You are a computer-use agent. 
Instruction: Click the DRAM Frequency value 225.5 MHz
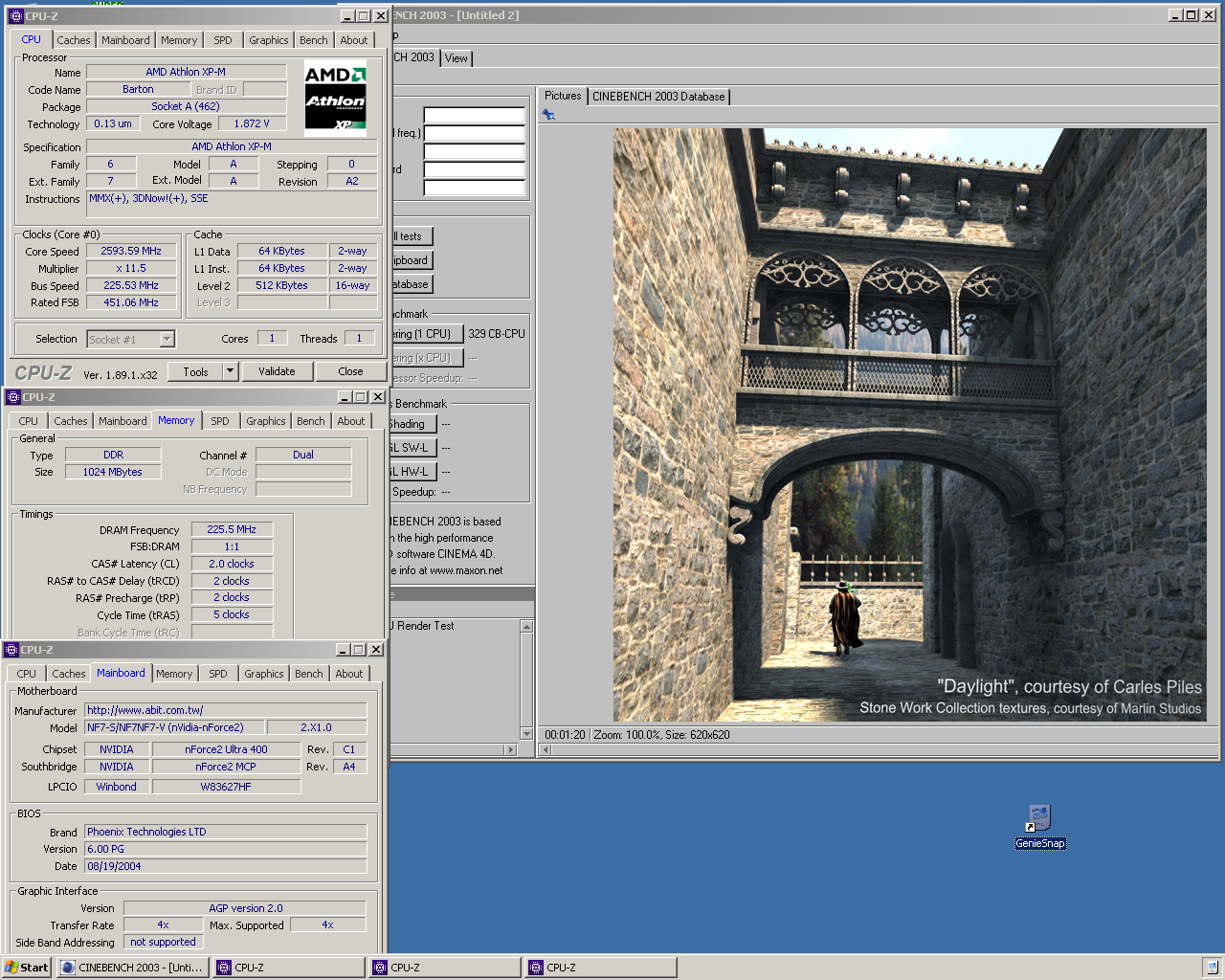[232, 529]
